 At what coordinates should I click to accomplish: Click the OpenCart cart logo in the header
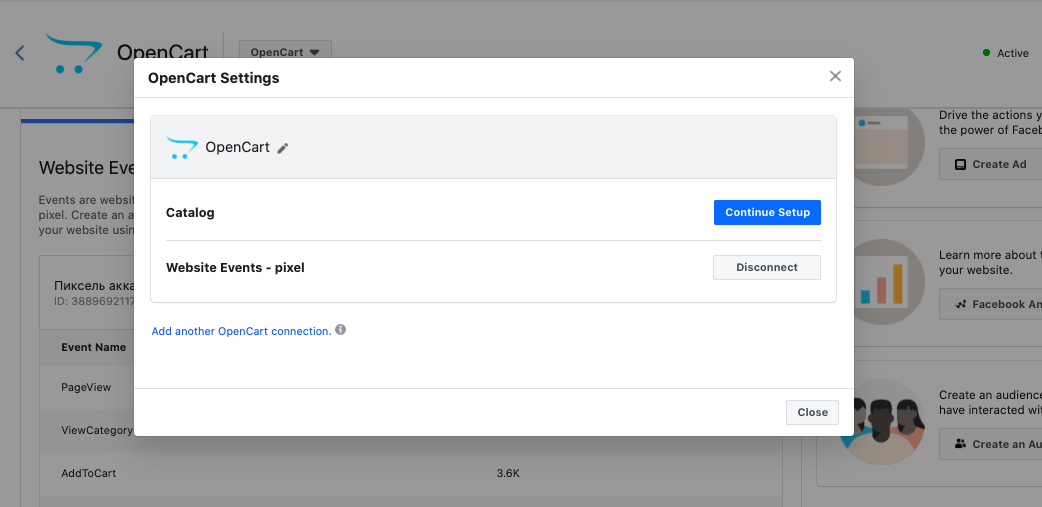[x=74, y=53]
